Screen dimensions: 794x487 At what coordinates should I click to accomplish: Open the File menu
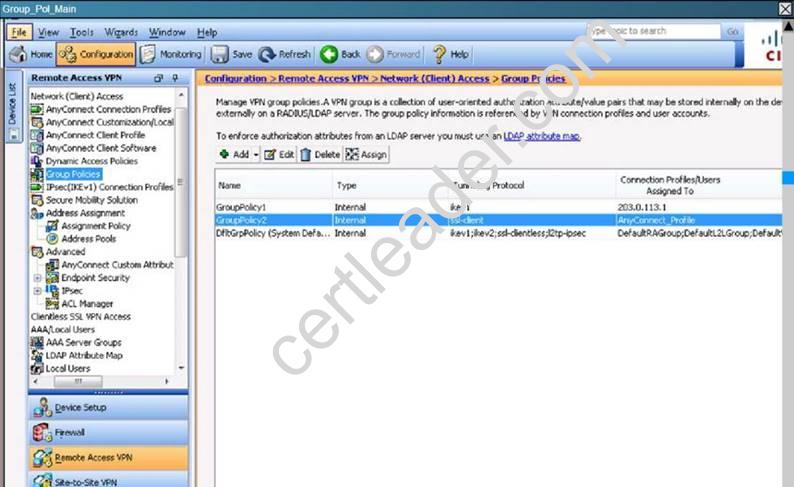point(19,32)
